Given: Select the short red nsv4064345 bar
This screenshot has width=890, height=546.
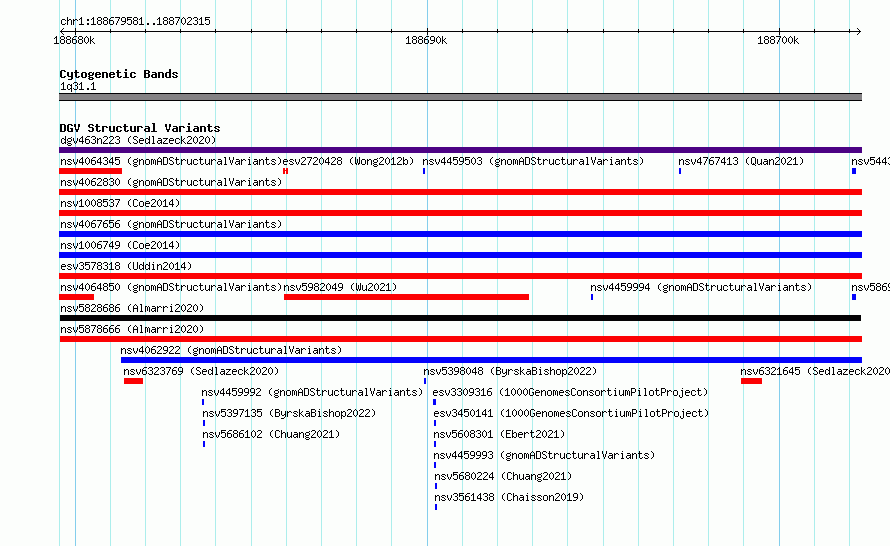Looking at the screenshot, I should [90, 171].
